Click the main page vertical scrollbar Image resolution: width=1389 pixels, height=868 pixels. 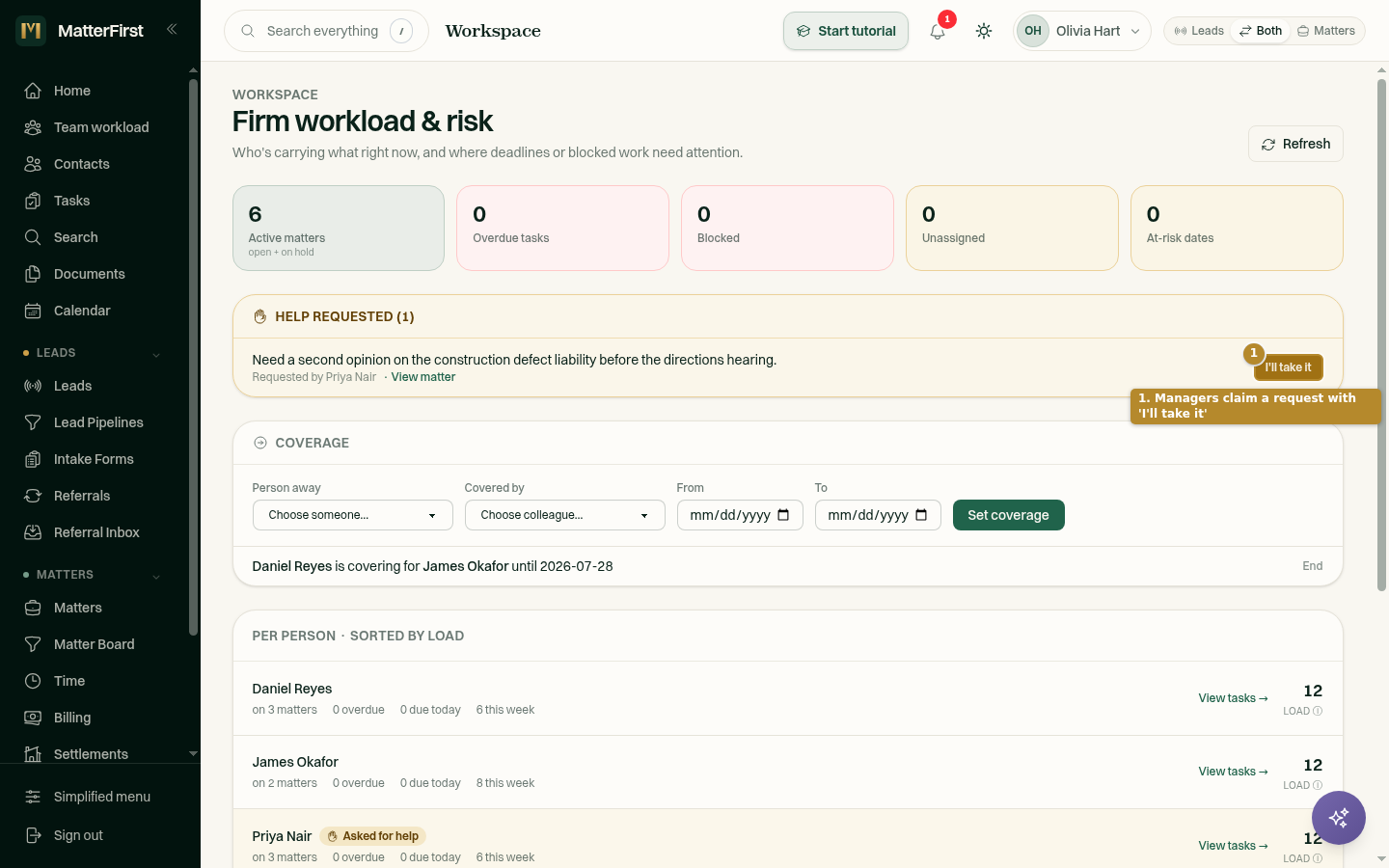tap(1381, 335)
